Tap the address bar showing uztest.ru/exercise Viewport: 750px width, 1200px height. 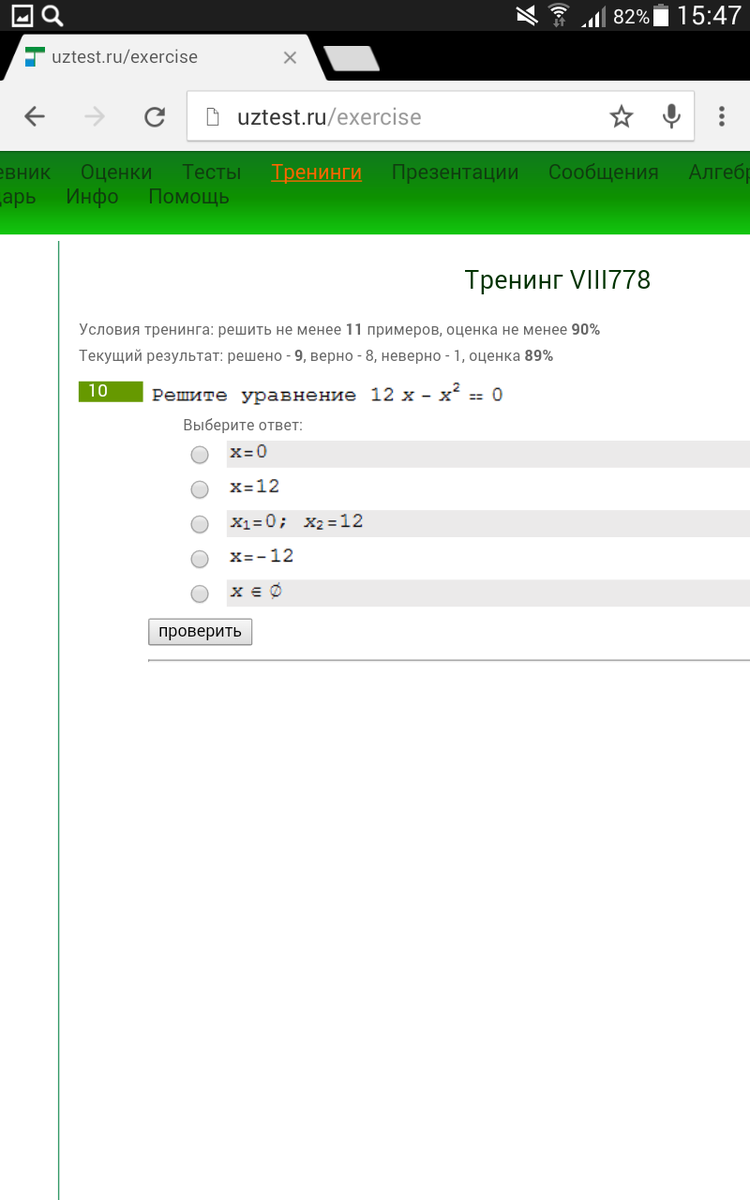(x=400, y=117)
